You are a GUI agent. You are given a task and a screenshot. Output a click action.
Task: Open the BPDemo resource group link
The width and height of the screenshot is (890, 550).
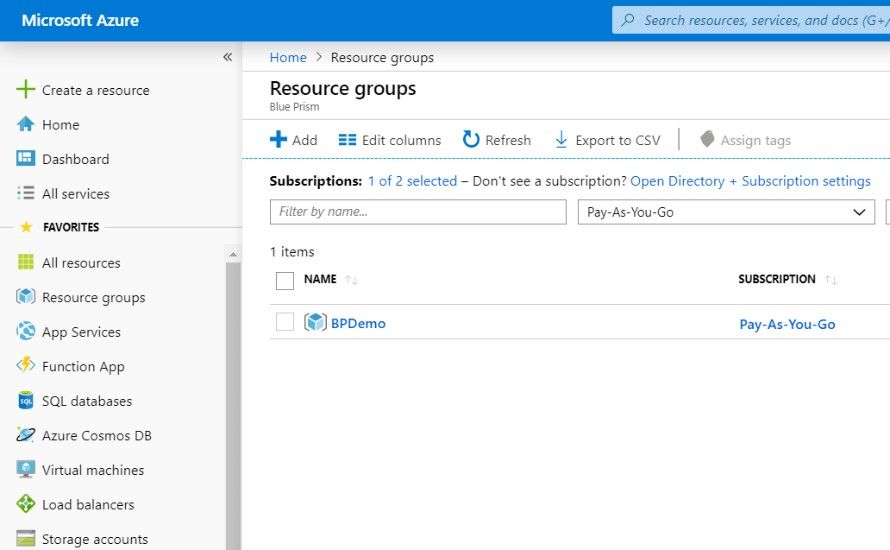tap(358, 323)
